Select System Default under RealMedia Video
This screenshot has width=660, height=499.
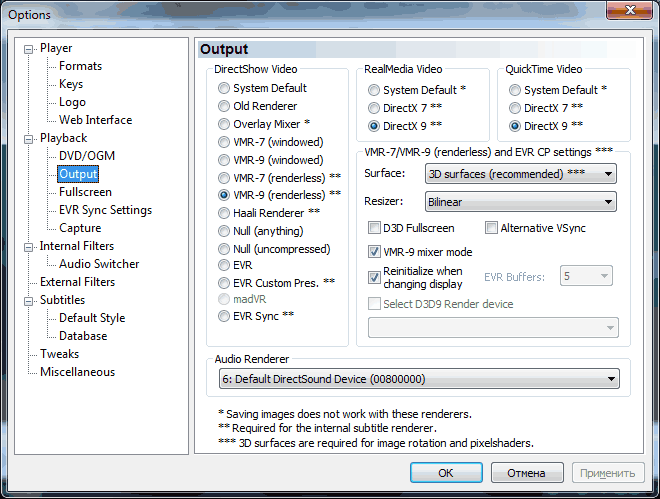point(375,90)
